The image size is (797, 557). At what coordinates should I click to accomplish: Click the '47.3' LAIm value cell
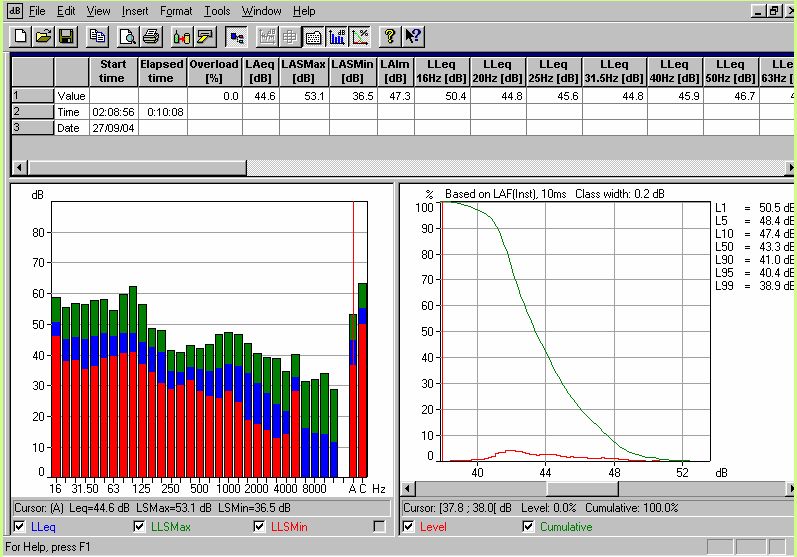pos(395,96)
